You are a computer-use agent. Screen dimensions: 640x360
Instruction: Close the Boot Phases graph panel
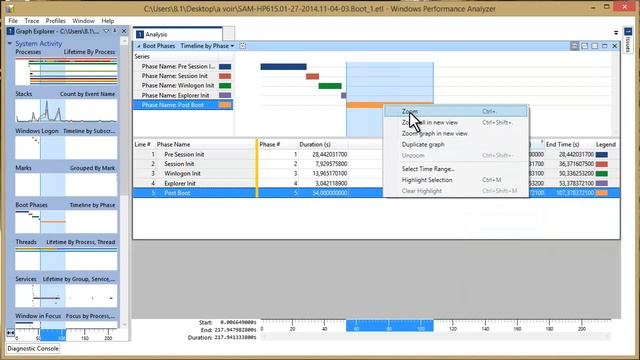click(x=614, y=46)
